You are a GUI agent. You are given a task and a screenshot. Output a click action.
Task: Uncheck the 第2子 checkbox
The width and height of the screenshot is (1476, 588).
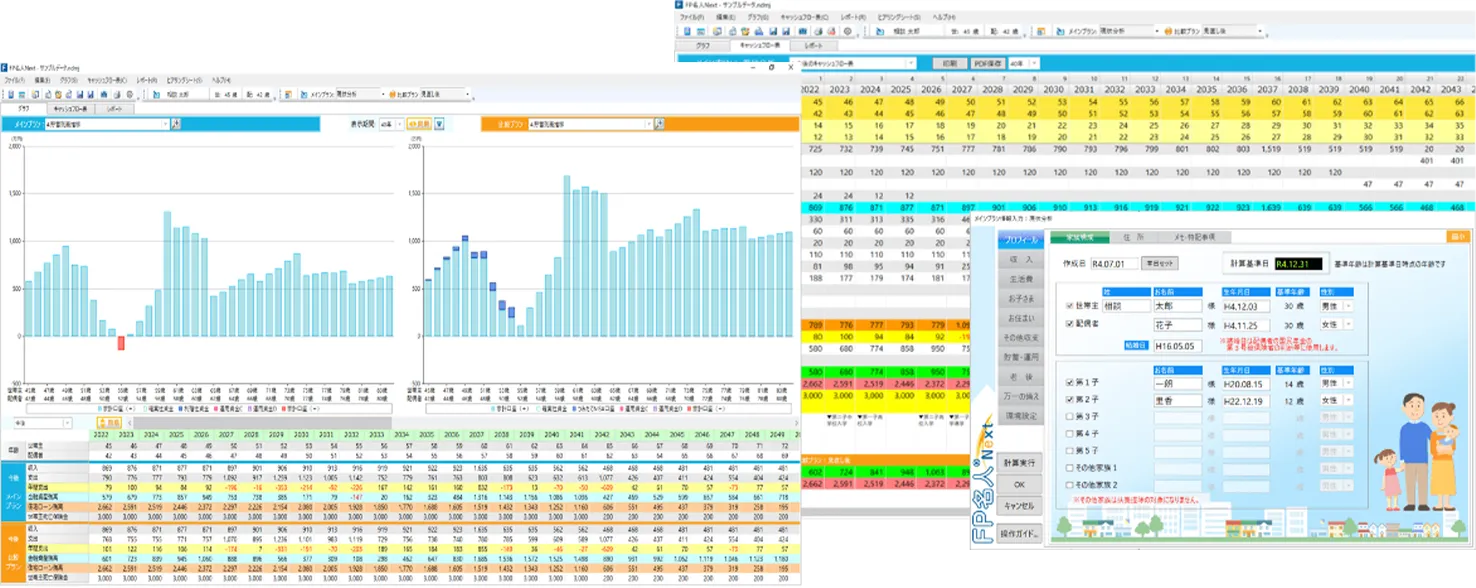coord(1071,400)
